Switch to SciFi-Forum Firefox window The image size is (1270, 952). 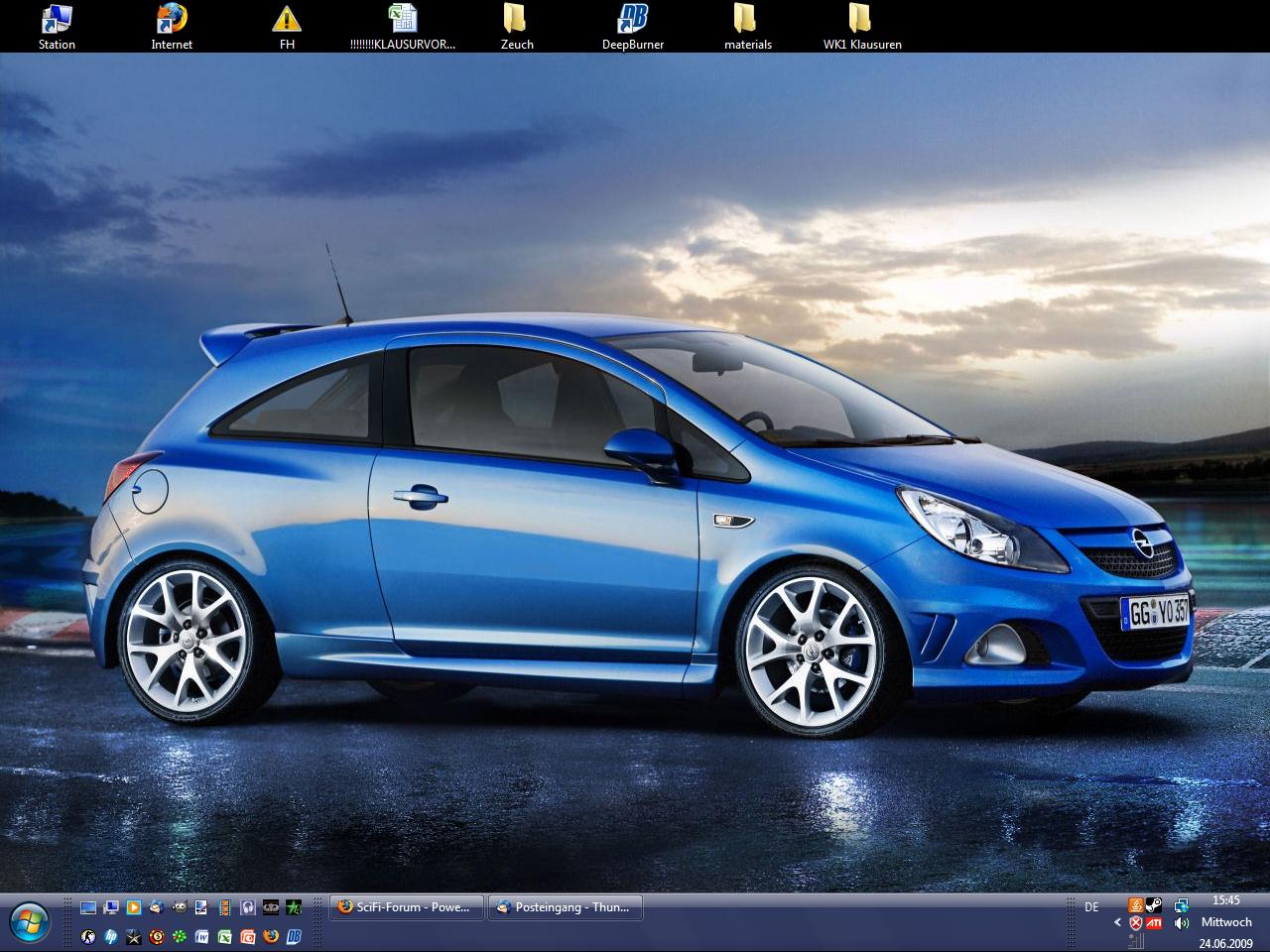coord(406,907)
